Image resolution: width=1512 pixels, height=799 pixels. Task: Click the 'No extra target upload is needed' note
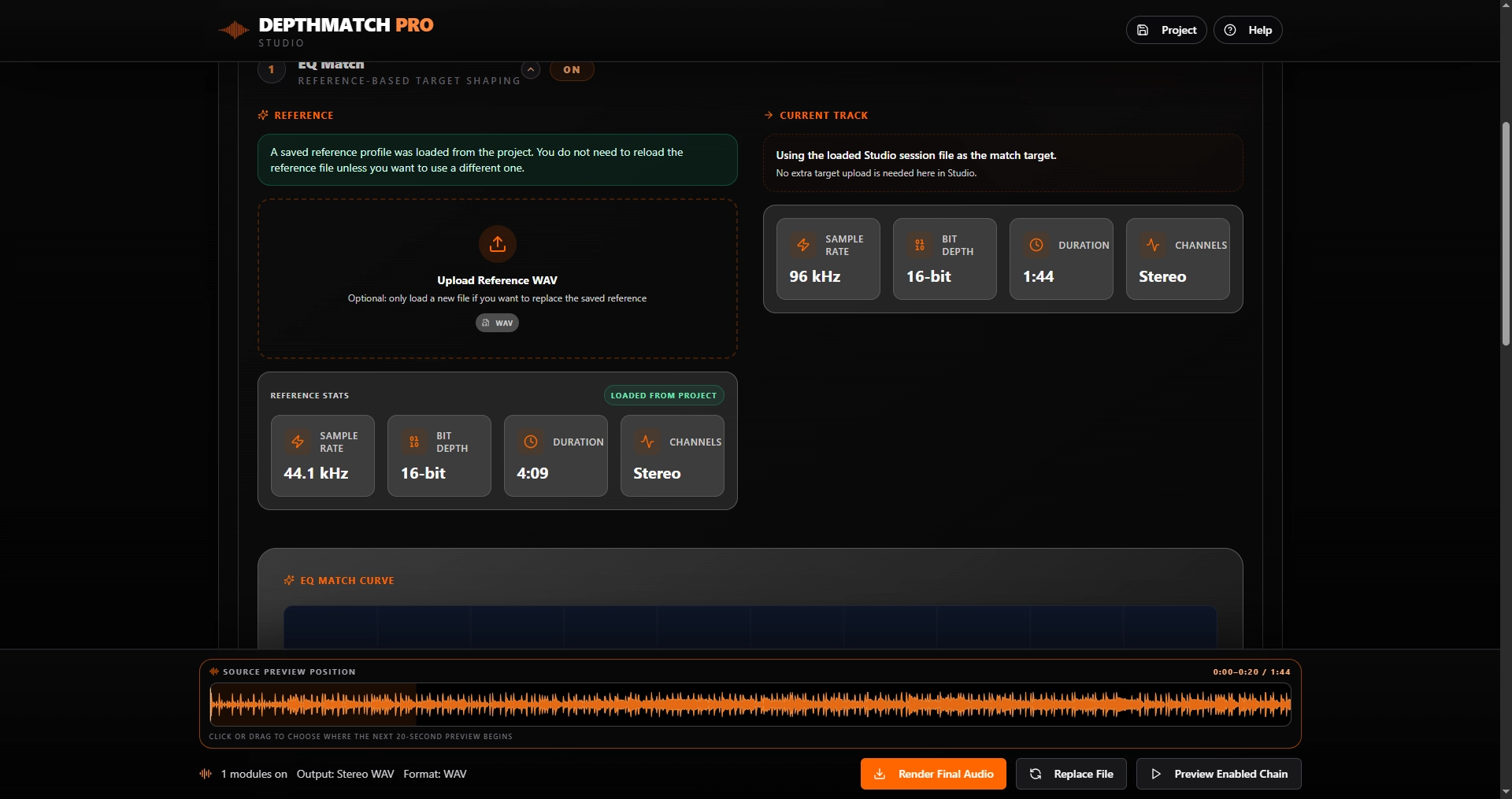coord(876,173)
